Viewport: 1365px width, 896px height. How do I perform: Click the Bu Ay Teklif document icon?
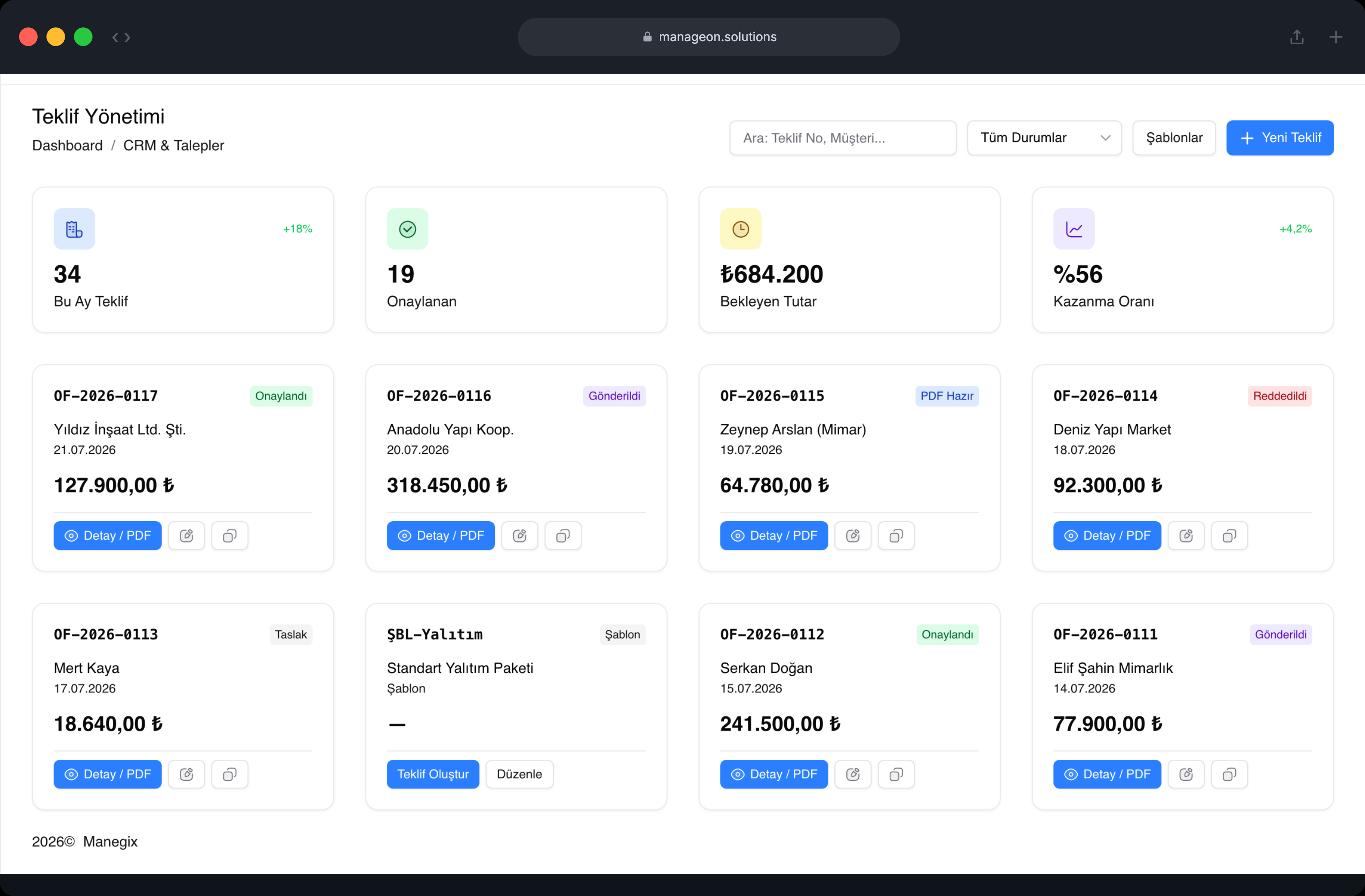click(74, 229)
